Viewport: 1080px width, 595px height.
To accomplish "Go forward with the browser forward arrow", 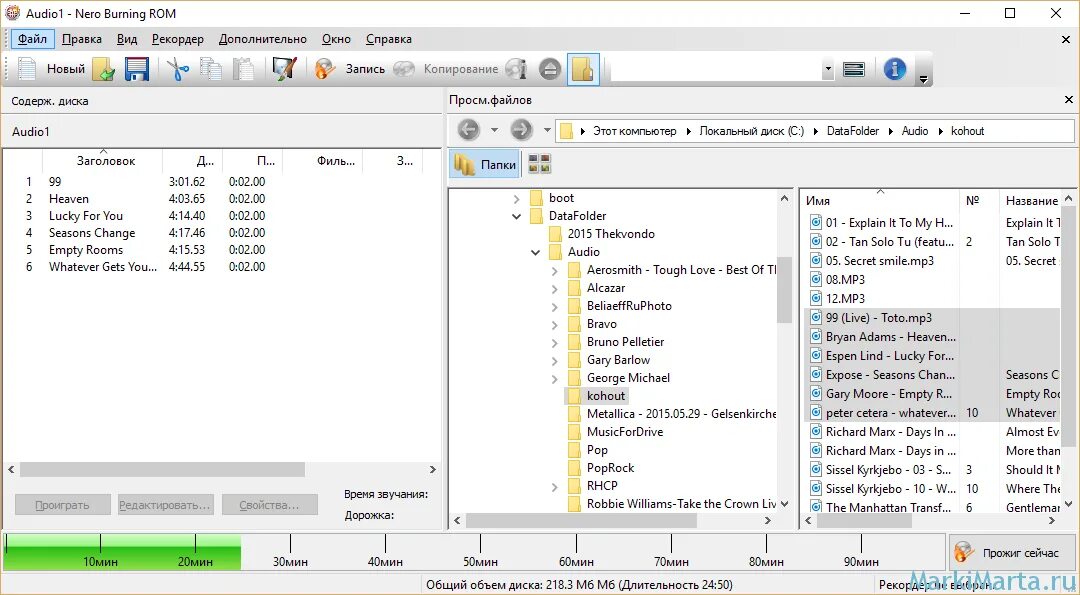I will pyautogui.click(x=521, y=129).
